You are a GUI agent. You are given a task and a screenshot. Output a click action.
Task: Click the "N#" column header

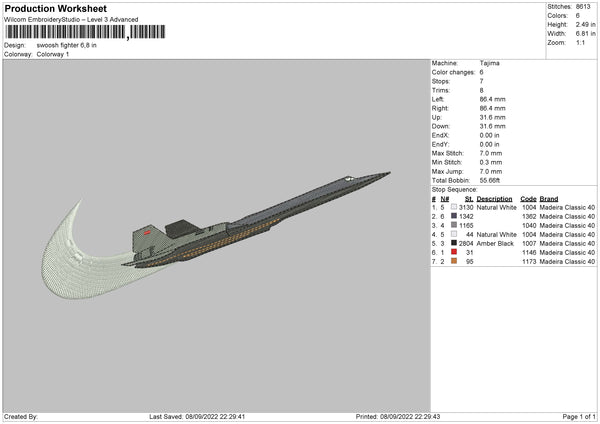click(445, 199)
